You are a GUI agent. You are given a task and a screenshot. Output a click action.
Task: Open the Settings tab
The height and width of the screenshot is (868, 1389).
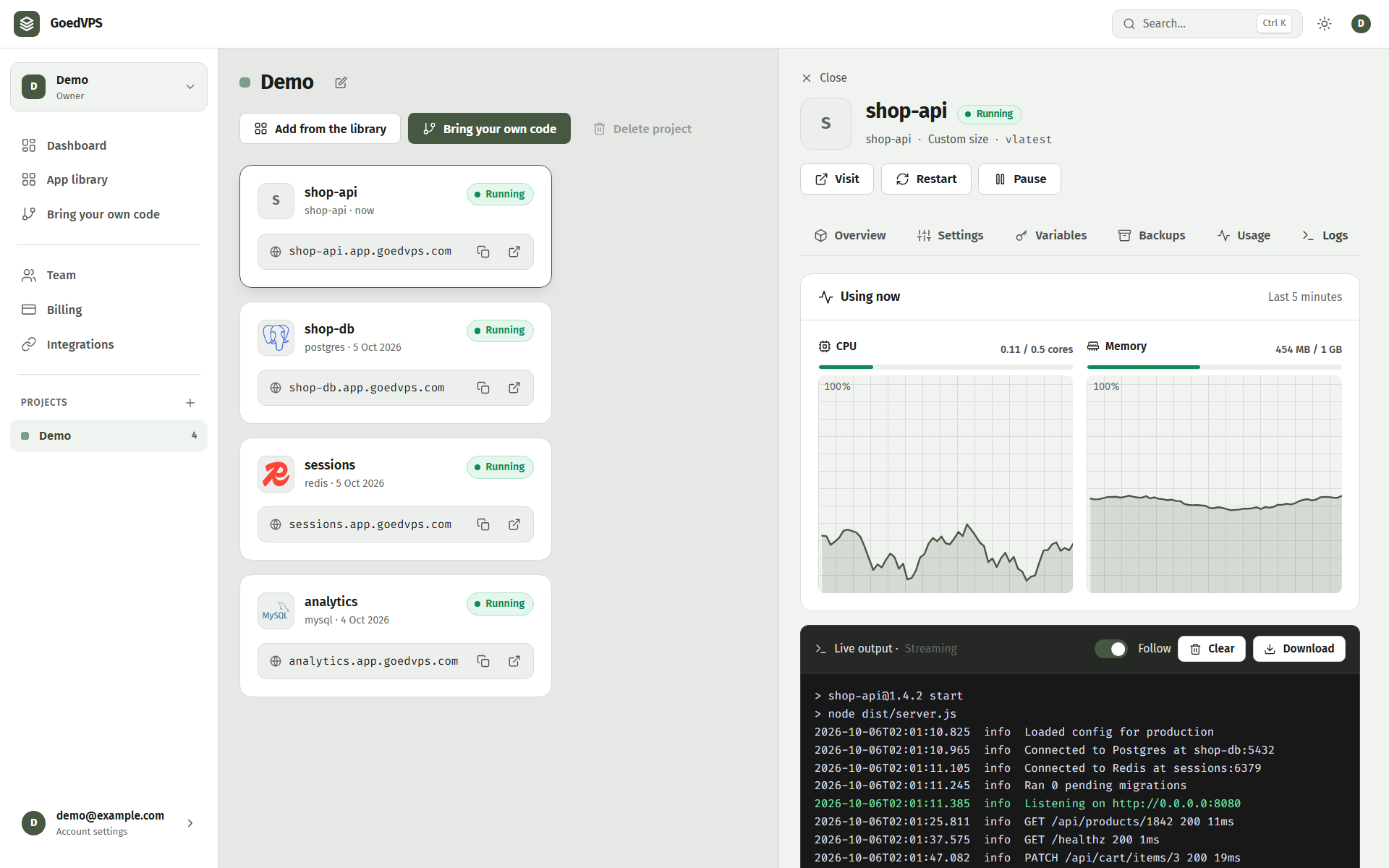pos(951,236)
